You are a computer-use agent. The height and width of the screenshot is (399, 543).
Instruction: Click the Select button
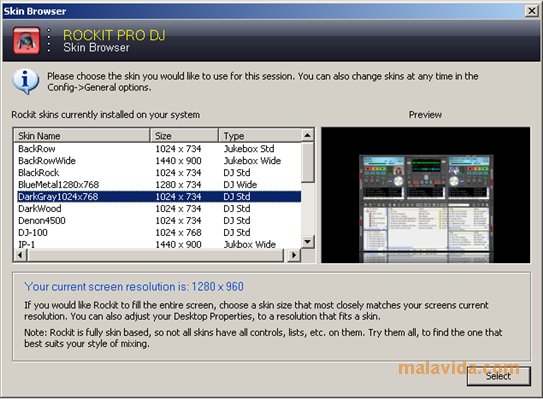[499, 376]
